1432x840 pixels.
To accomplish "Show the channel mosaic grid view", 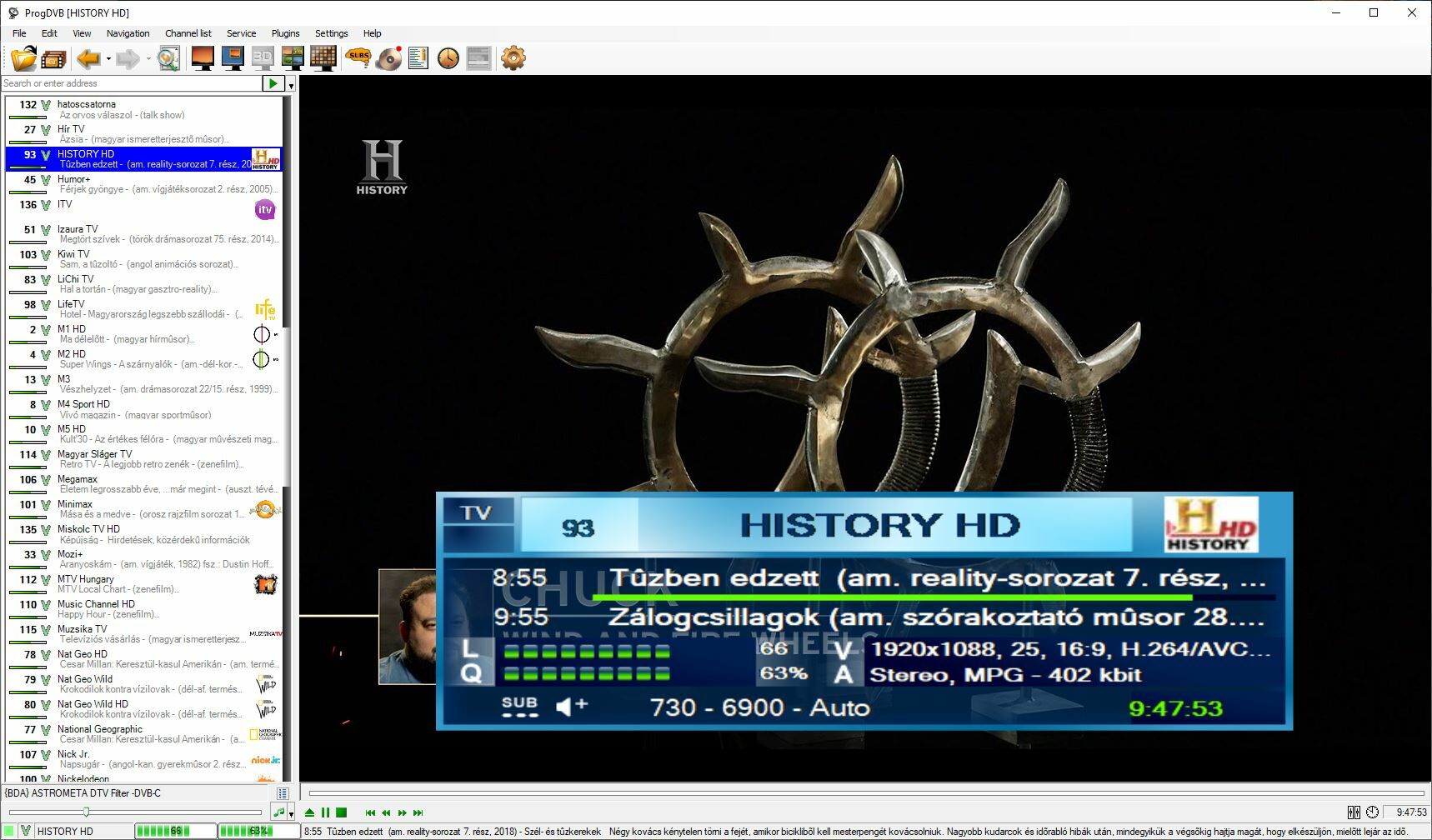I will 323,58.
